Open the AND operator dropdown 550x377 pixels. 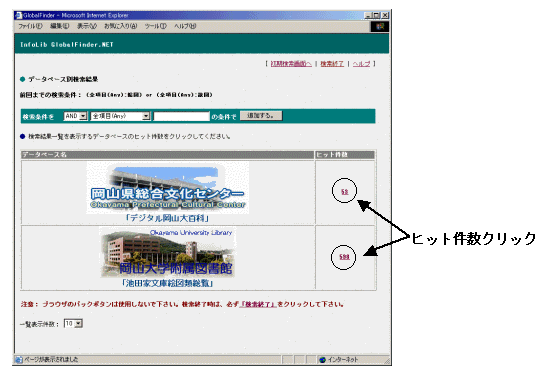pos(75,116)
